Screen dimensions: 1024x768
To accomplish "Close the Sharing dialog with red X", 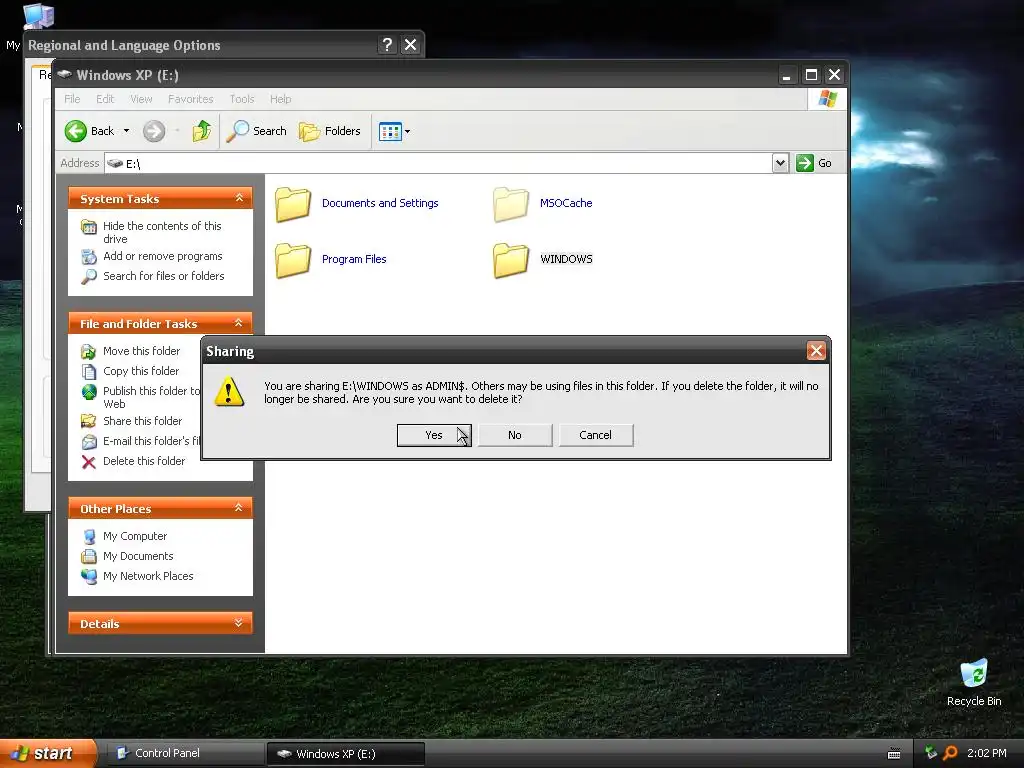I will (x=816, y=351).
